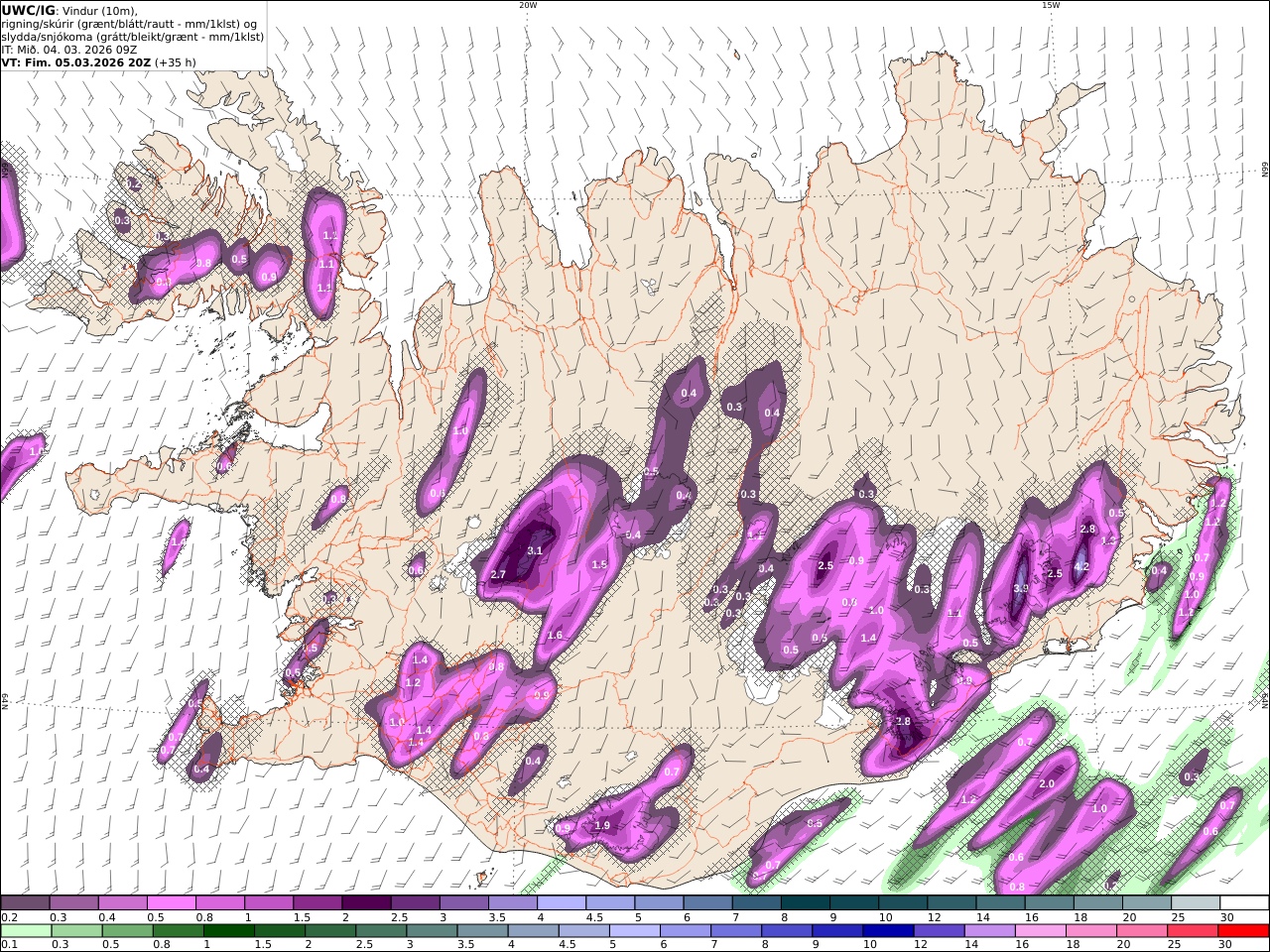This screenshot has width=1270, height=952.
Task: Pick the 1–1.5 darkest green swatch, lower legend
Action: pyautogui.click(x=229, y=931)
